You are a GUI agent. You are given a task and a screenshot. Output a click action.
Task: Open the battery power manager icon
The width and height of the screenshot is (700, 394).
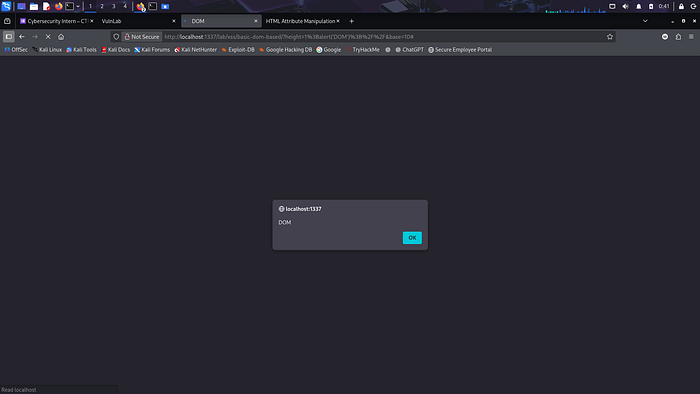click(x=651, y=6)
